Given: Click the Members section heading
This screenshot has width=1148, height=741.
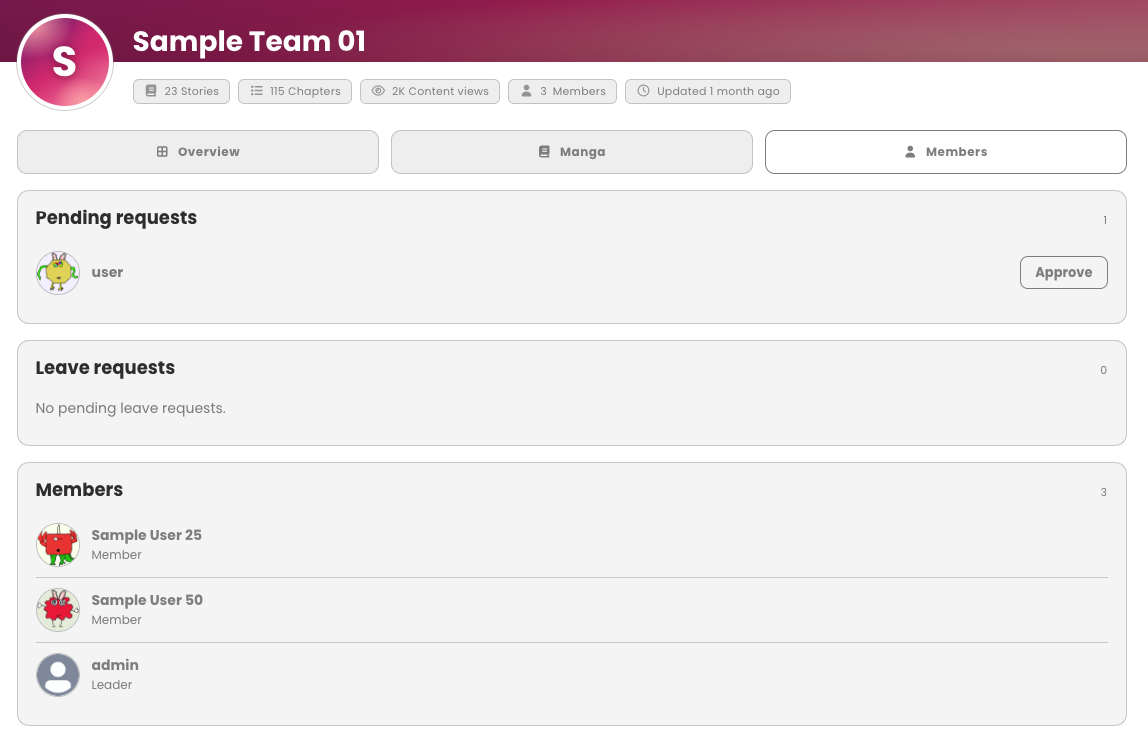Looking at the screenshot, I should point(79,489).
